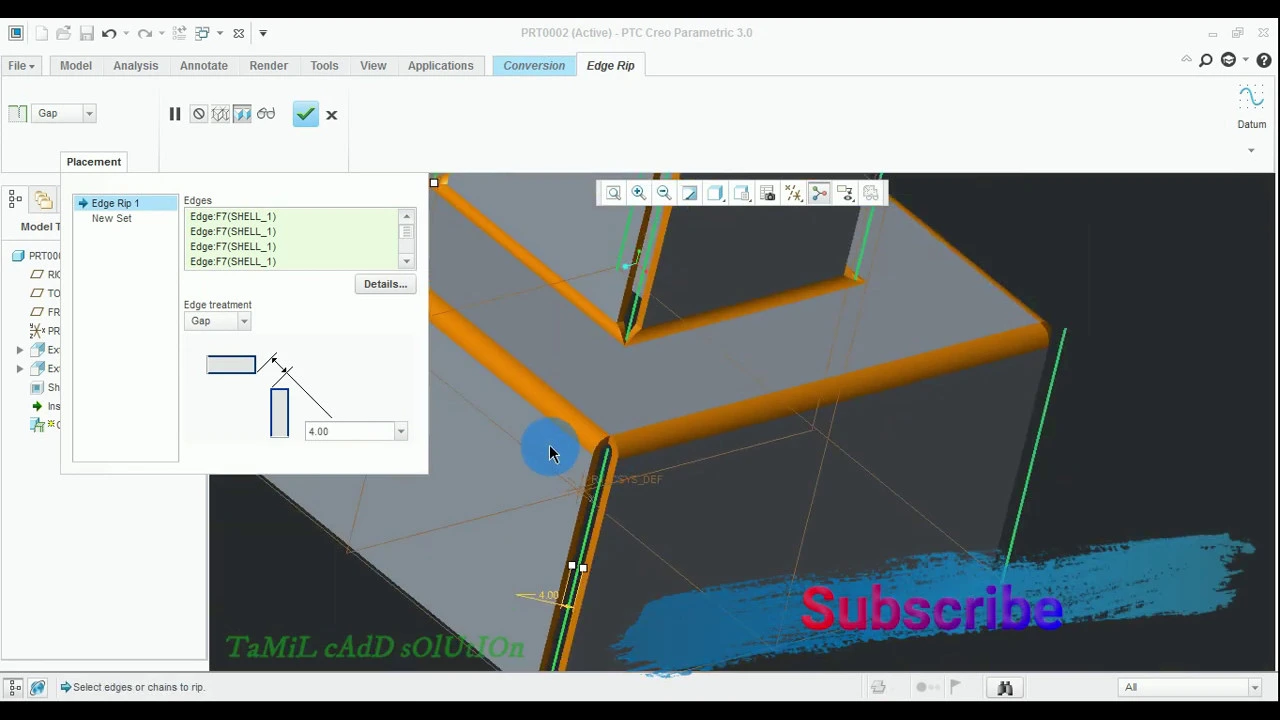Click the Refit zoom icon in graphics toolbar
This screenshot has width=1280, height=720.
[x=613, y=193]
